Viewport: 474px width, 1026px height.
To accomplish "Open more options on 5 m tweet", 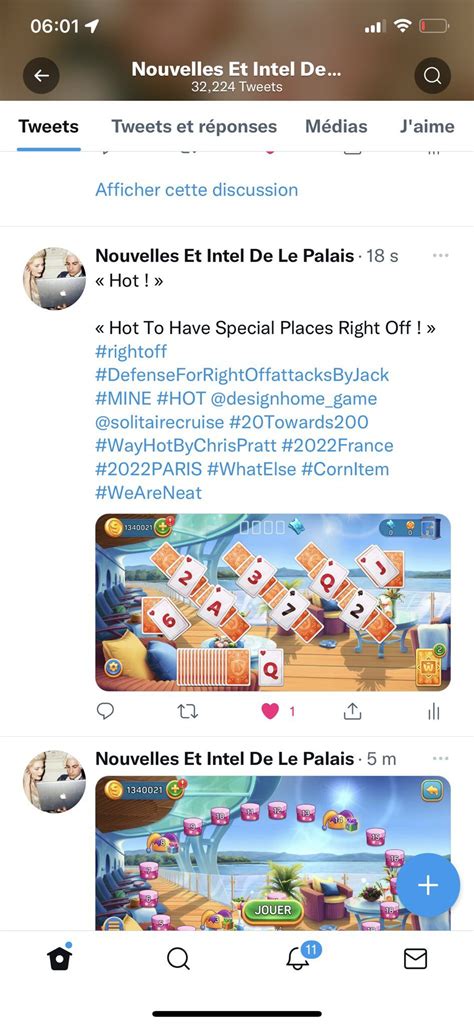I will [x=441, y=758].
